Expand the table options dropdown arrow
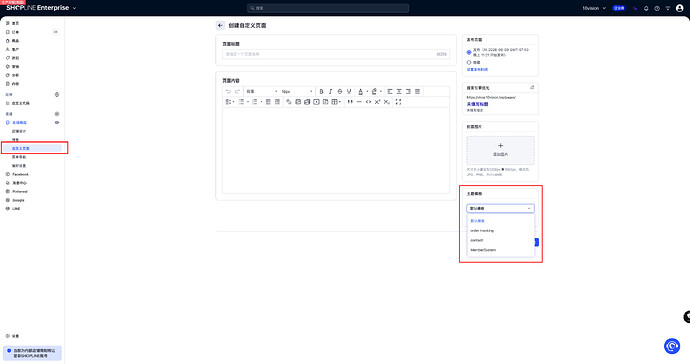 coord(340,102)
